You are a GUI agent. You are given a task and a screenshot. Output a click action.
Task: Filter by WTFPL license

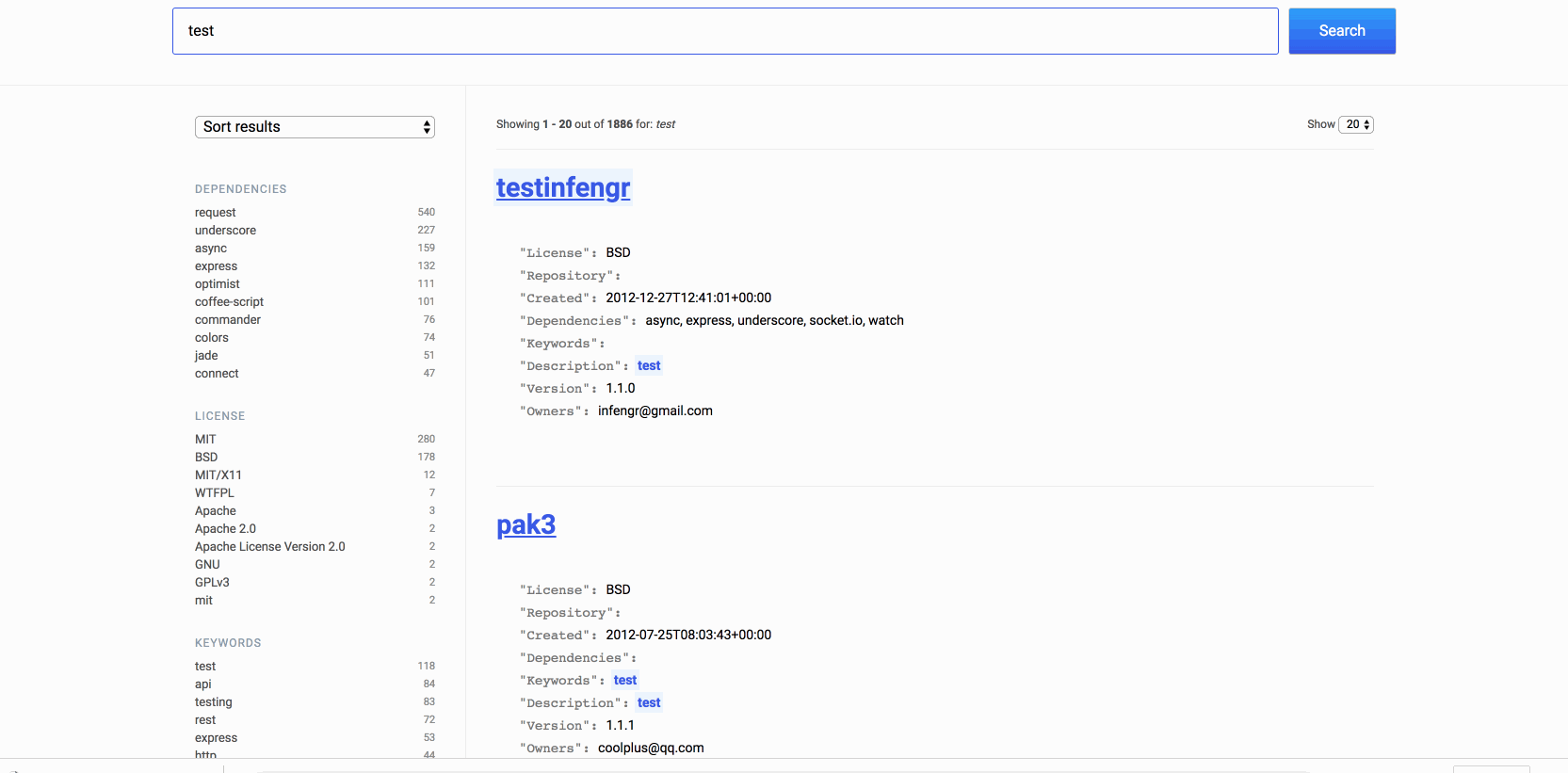(x=215, y=493)
